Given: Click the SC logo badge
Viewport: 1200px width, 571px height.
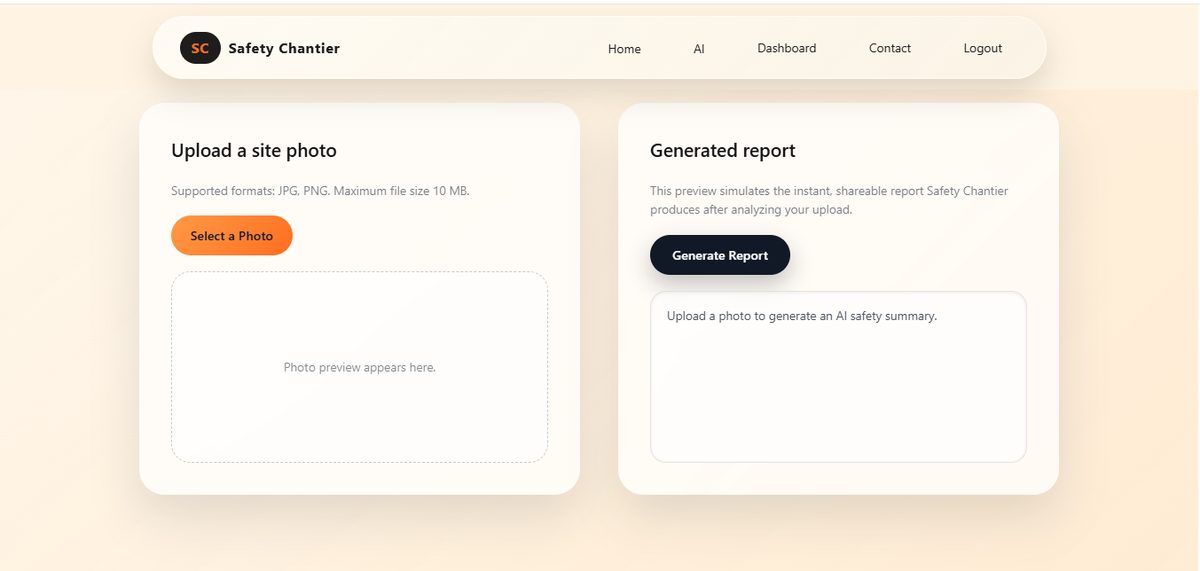Looking at the screenshot, I should point(200,48).
